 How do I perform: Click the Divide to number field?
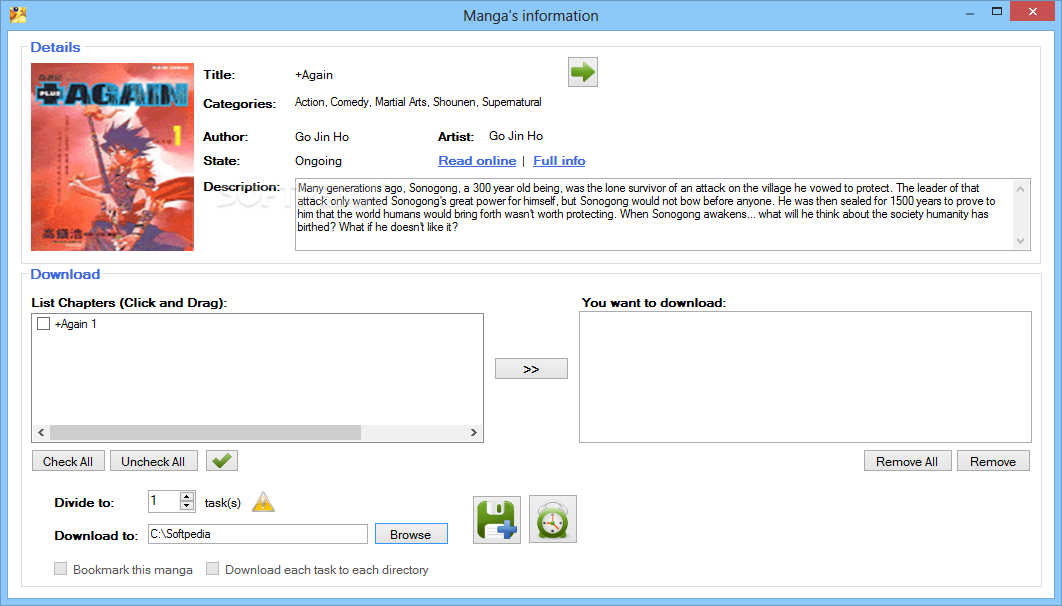coord(165,501)
